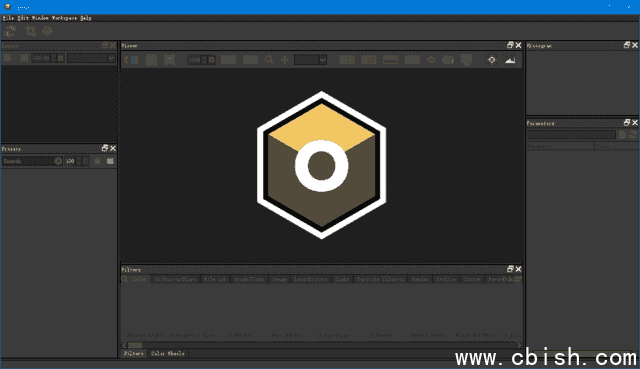
Task: Click the rightmost icon in Presets toolbar
Action: point(110,161)
